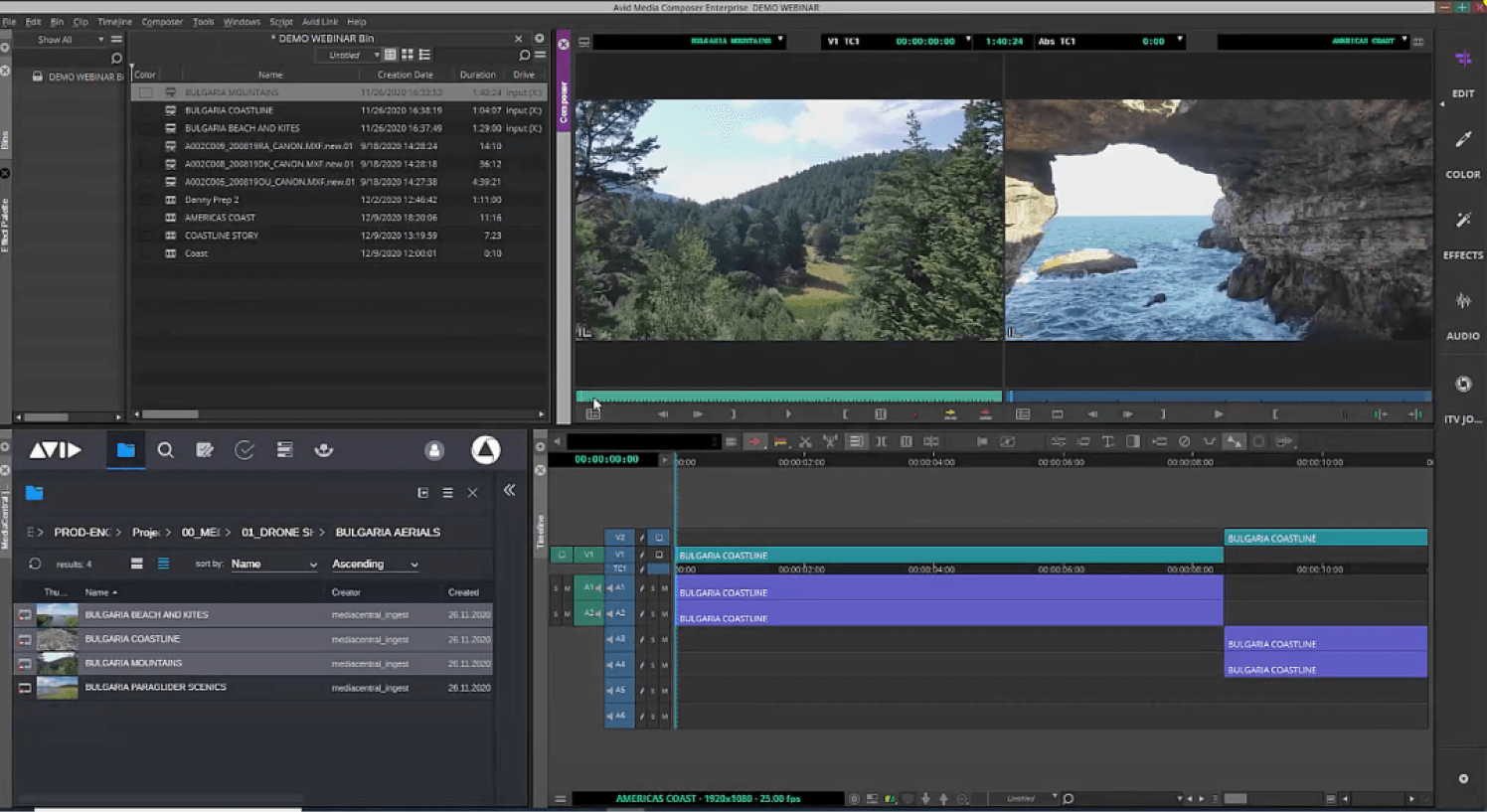Open the Show All dropdown in project panel
The width and height of the screenshot is (1487, 812).
(69, 40)
